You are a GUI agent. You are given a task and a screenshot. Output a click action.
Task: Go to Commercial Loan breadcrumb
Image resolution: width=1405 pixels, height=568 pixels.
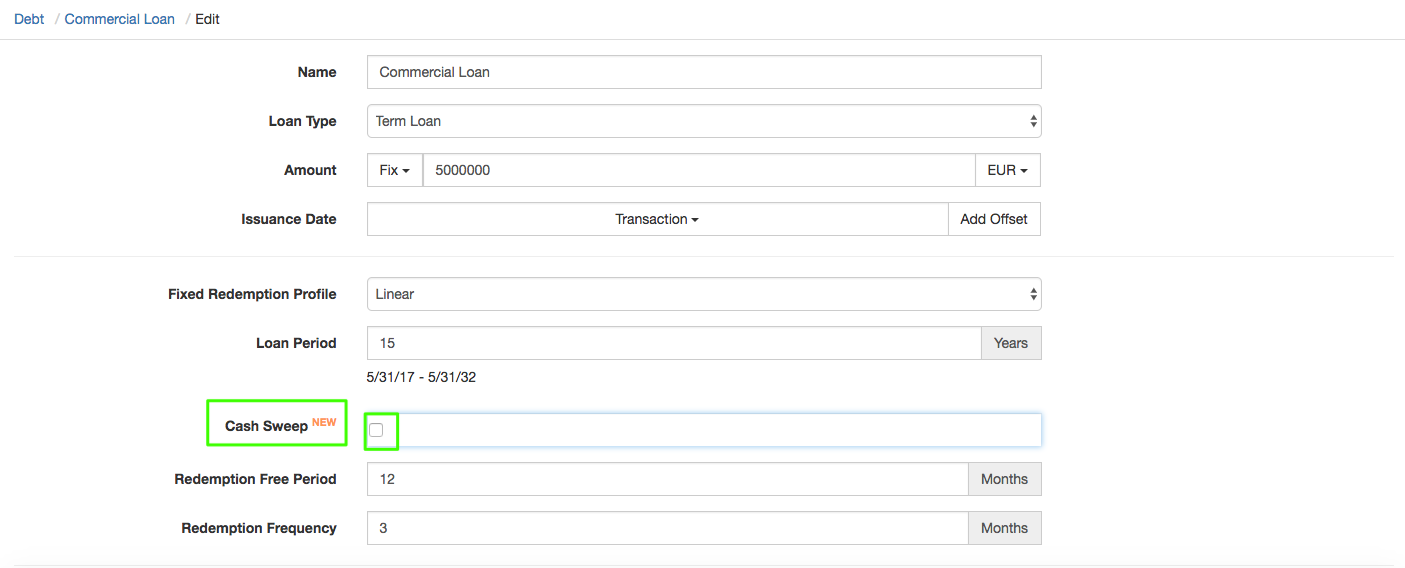click(x=119, y=19)
